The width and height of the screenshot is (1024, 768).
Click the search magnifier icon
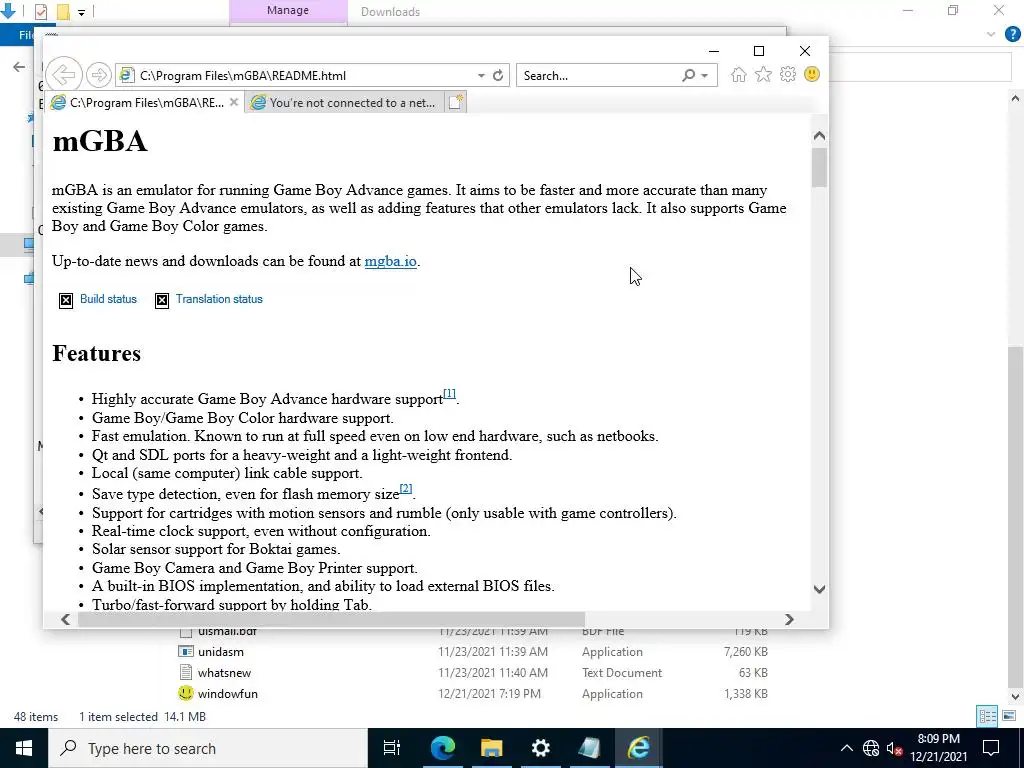[x=688, y=75]
